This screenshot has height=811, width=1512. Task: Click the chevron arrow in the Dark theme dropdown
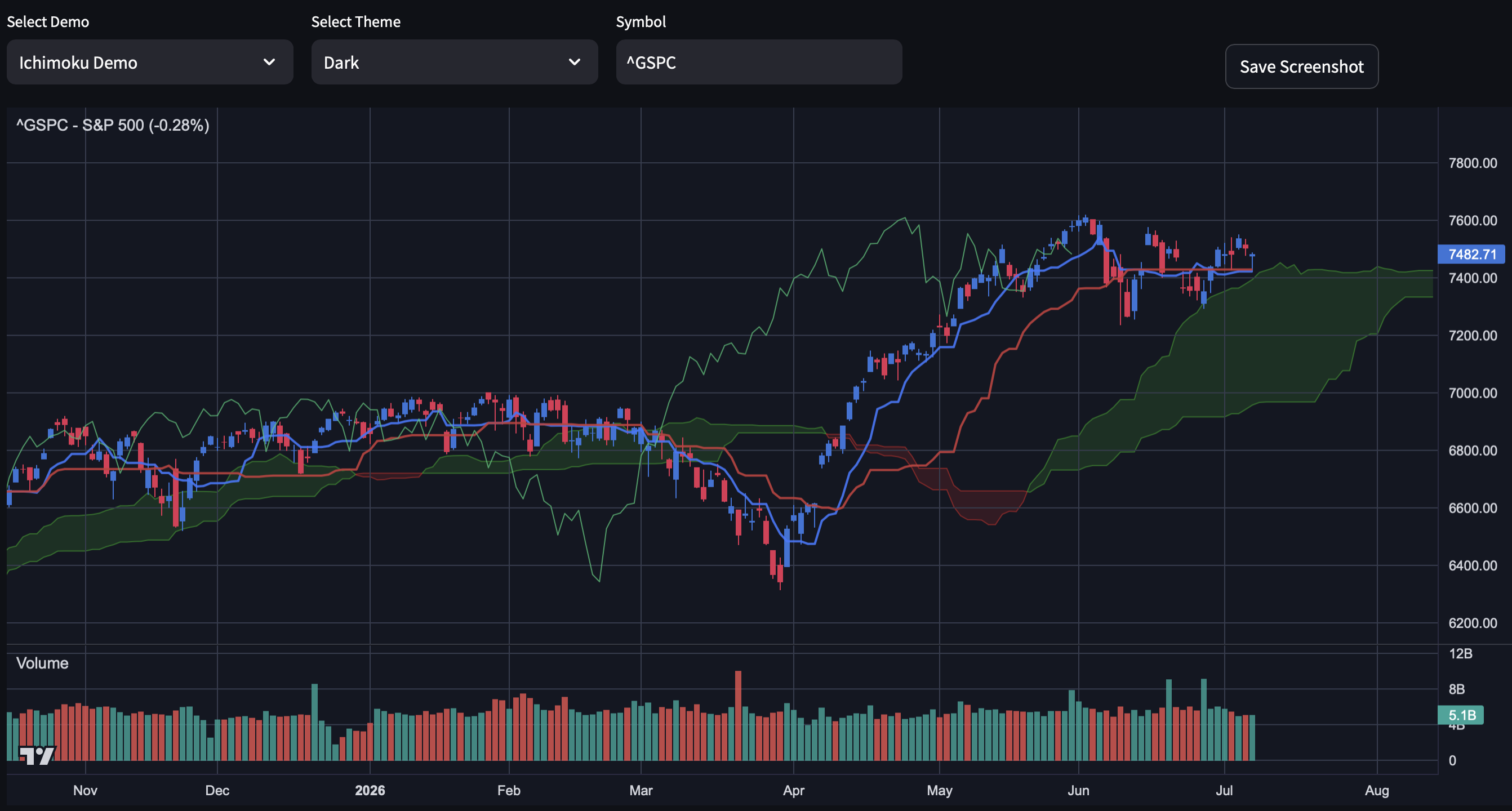(575, 62)
